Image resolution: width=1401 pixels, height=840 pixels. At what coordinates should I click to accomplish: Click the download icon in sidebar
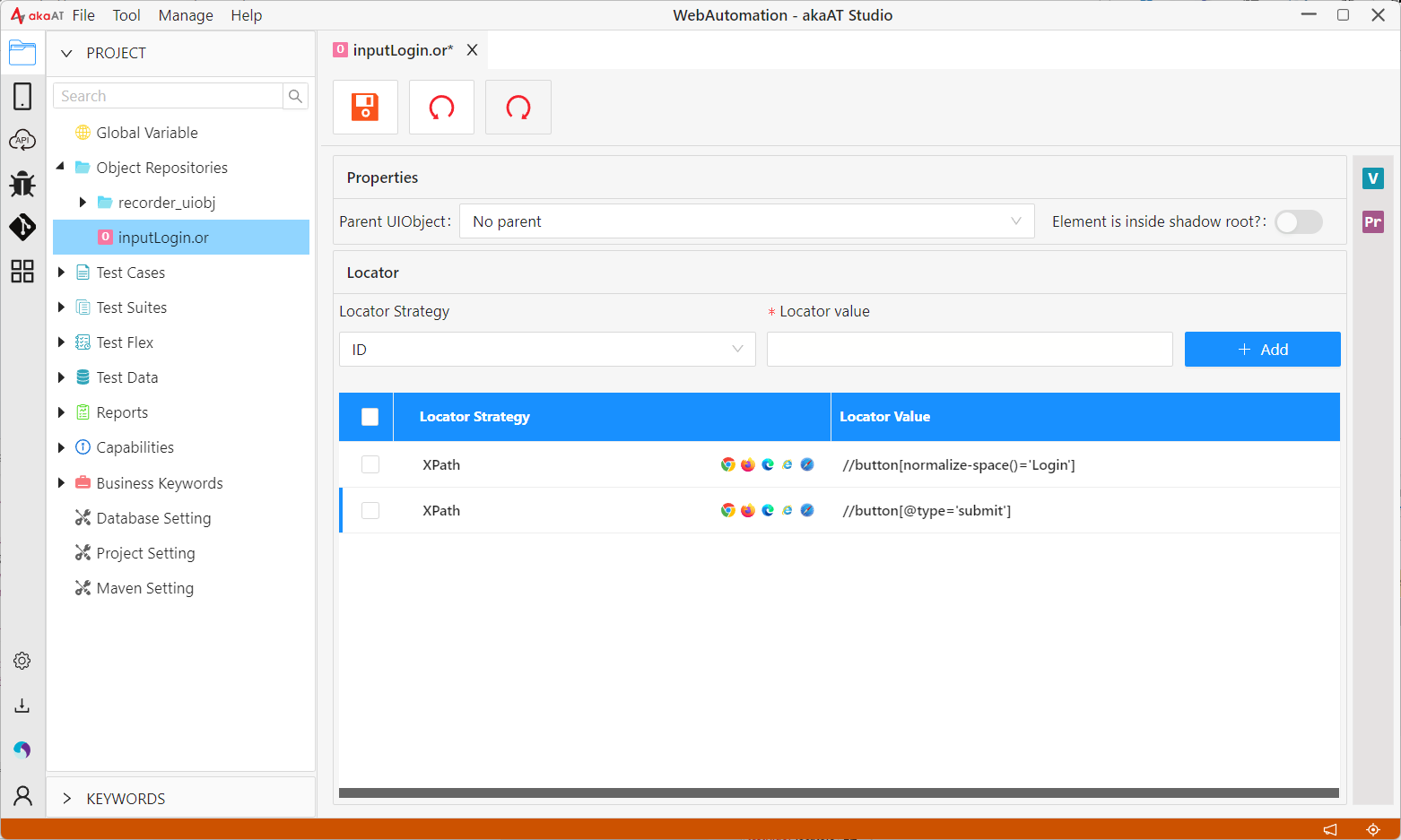coord(22,706)
